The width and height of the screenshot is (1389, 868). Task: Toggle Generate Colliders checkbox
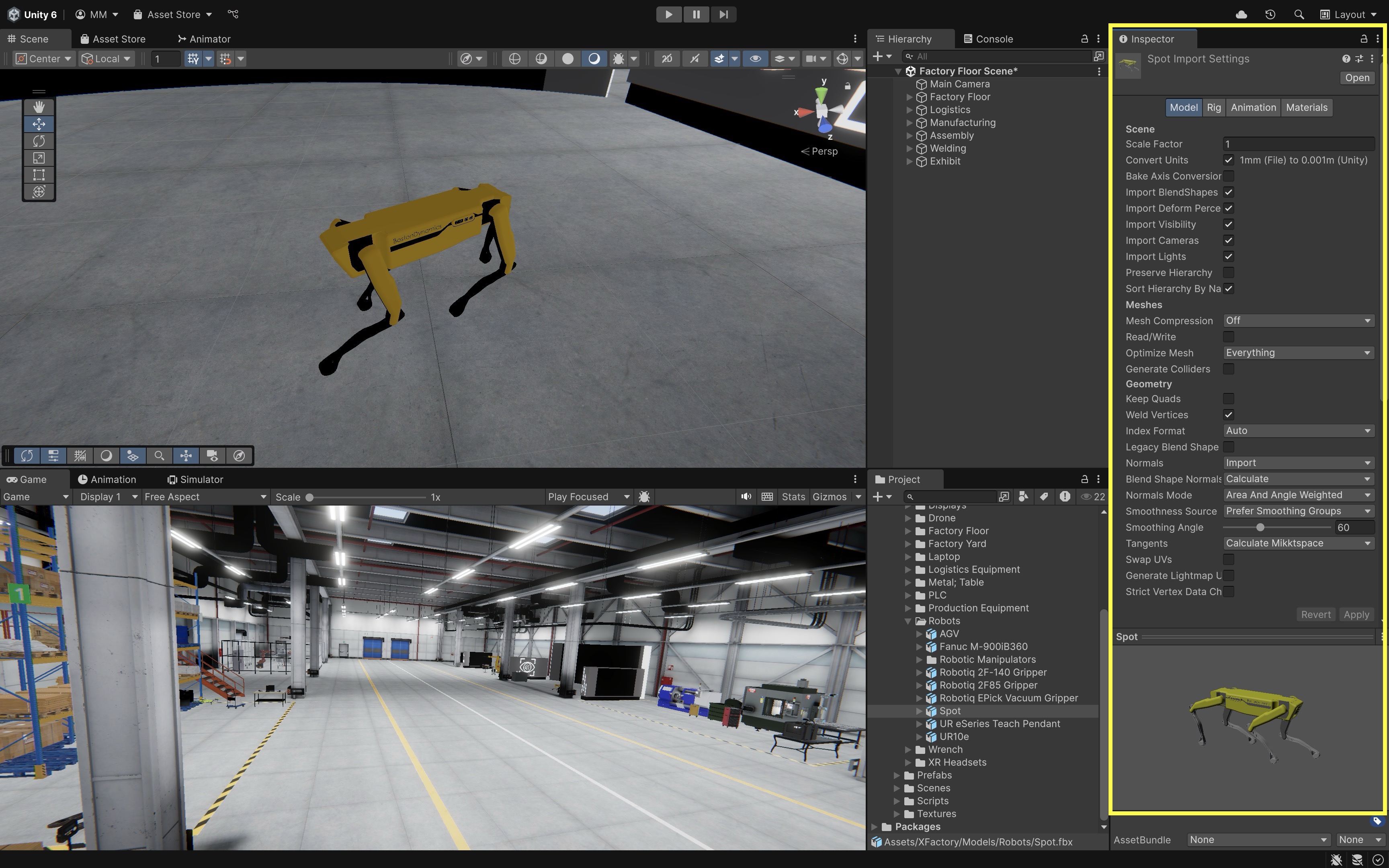click(x=1228, y=369)
